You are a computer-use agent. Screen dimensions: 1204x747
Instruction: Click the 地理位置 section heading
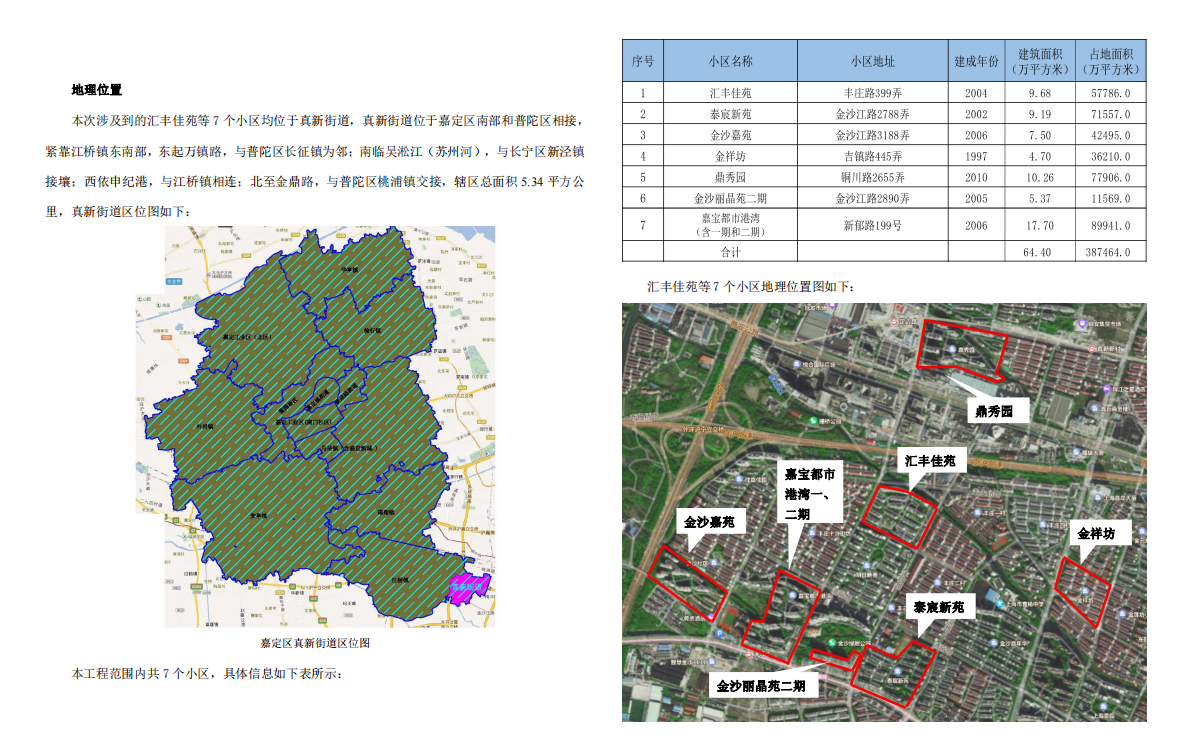point(97,90)
